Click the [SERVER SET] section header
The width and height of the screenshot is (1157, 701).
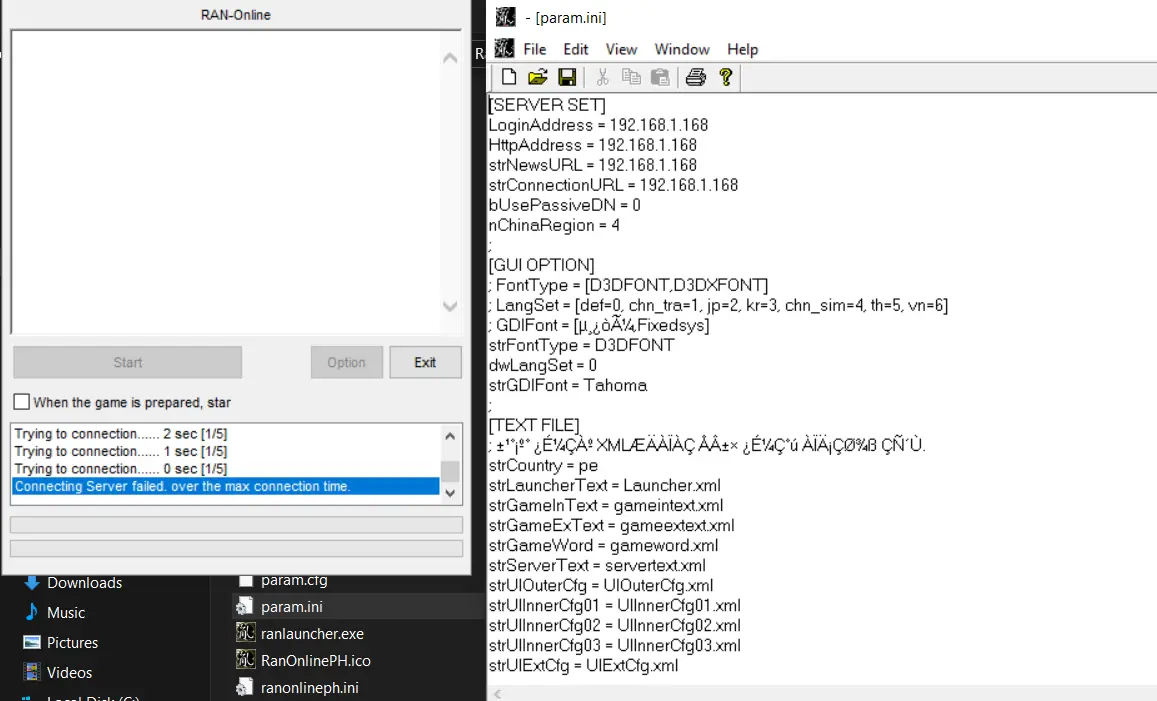pos(547,106)
